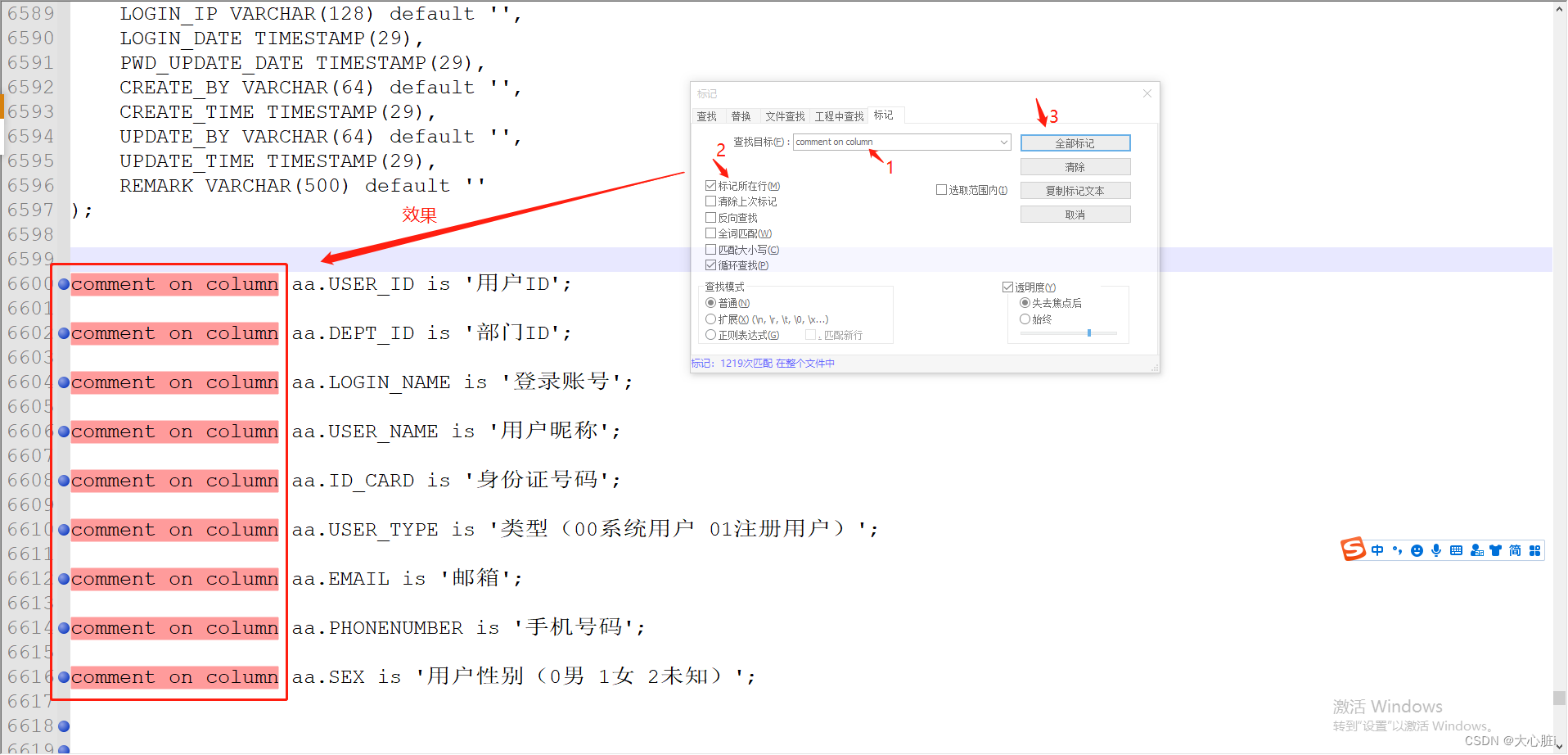The width and height of the screenshot is (1568, 755).
Task: Click the 清除 button
Action: 1075,167
